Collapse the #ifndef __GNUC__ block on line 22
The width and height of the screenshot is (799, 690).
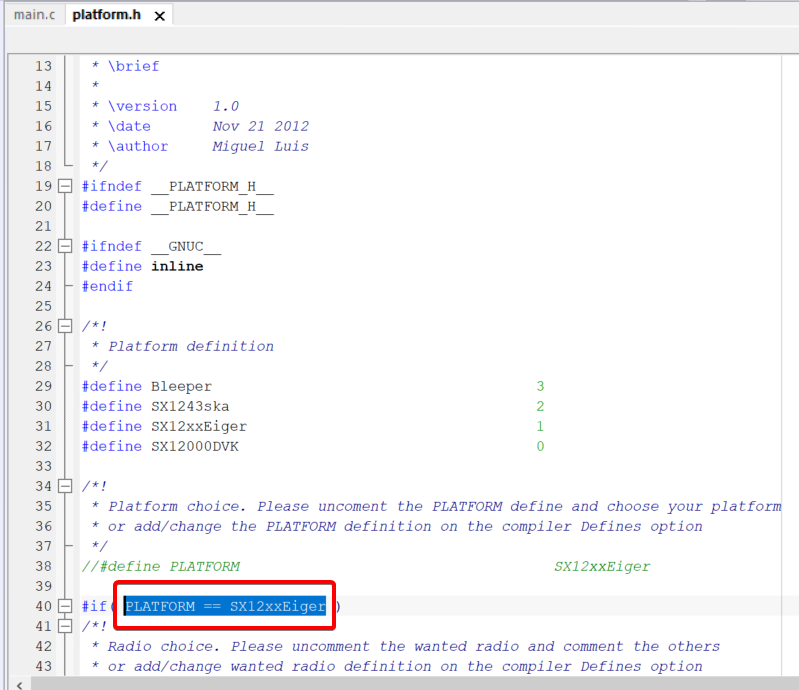click(66, 246)
